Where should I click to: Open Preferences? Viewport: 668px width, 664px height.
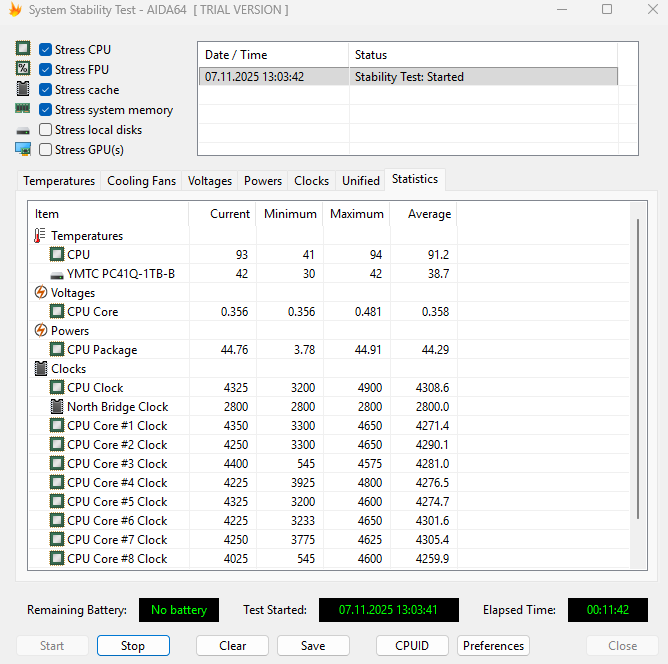tap(493, 645)
